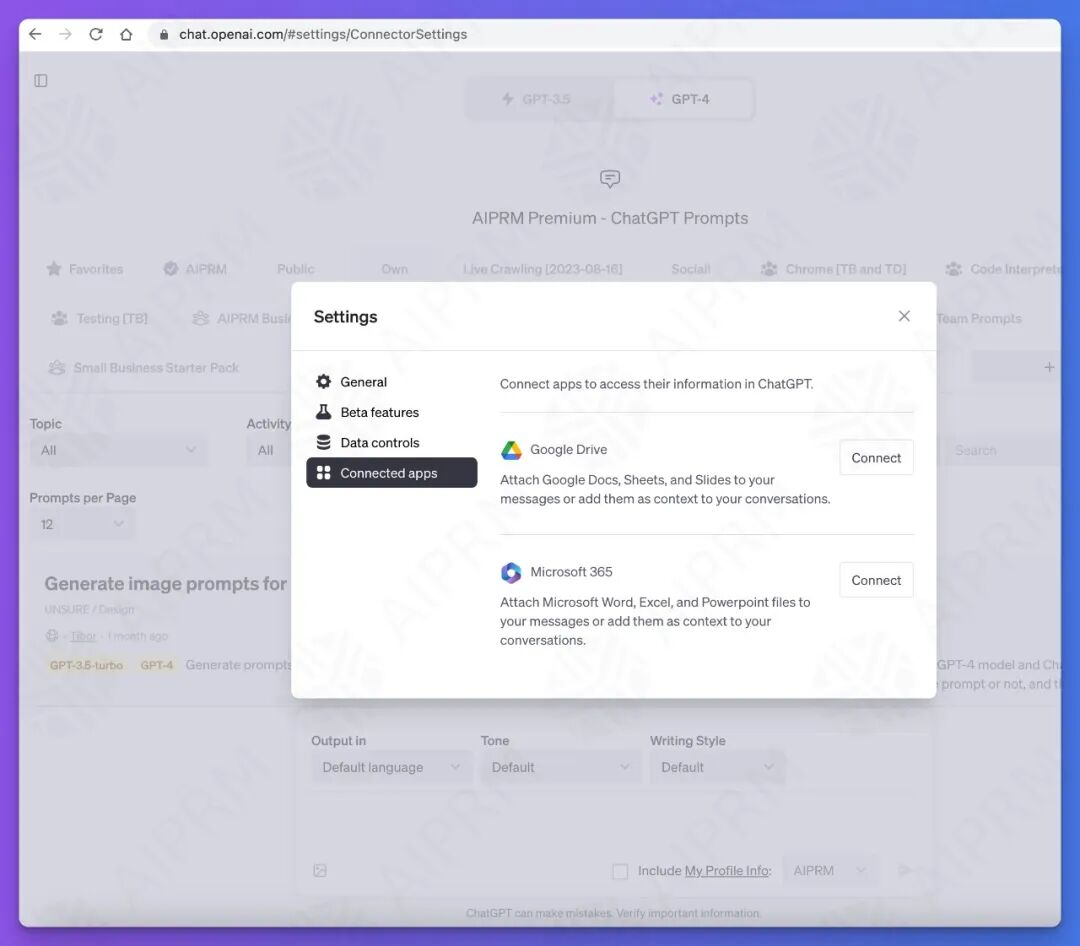
Task: Connect Google Drive
Action: tap(875, 457)
